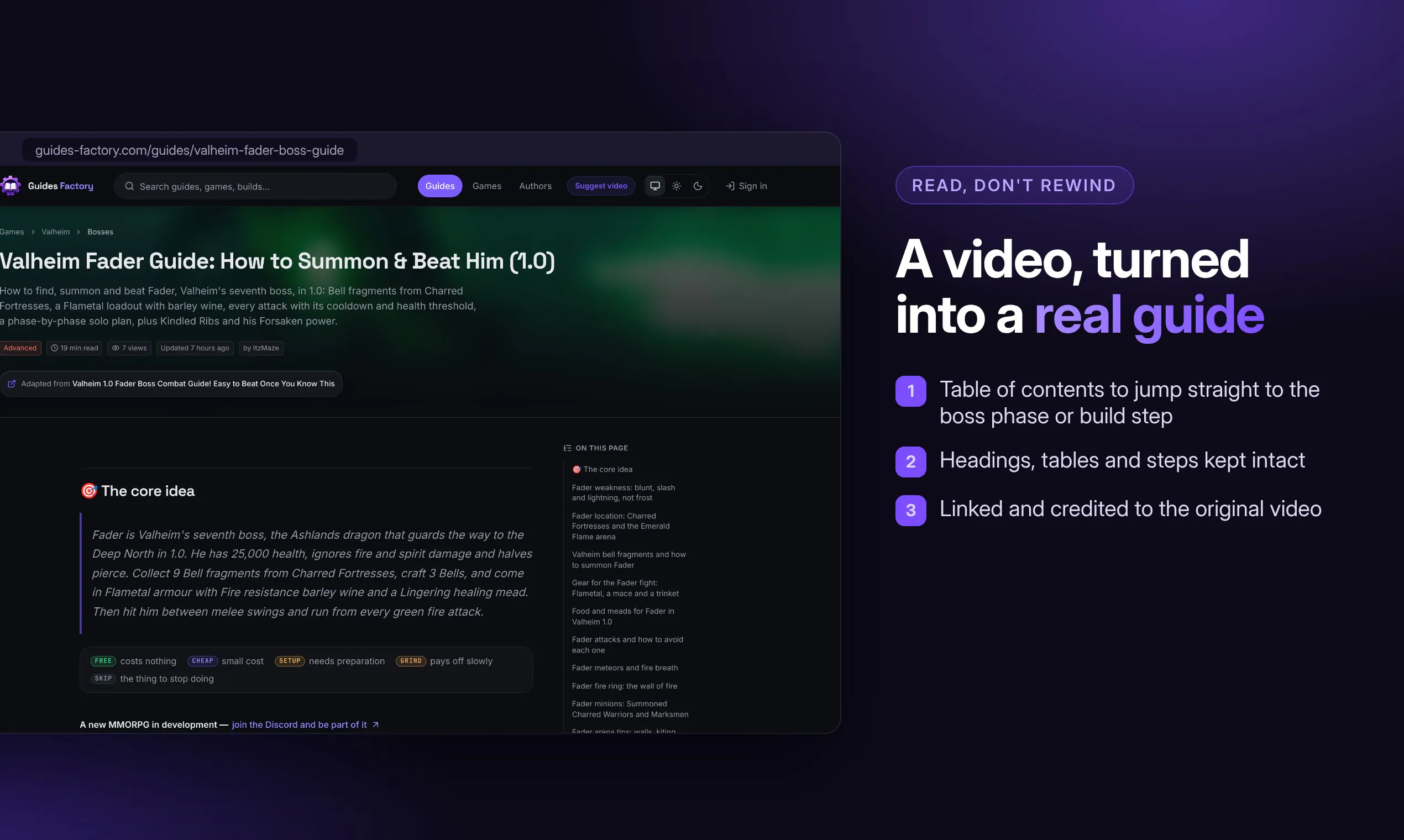Click the Sign in arrow icon

point(730,186)
